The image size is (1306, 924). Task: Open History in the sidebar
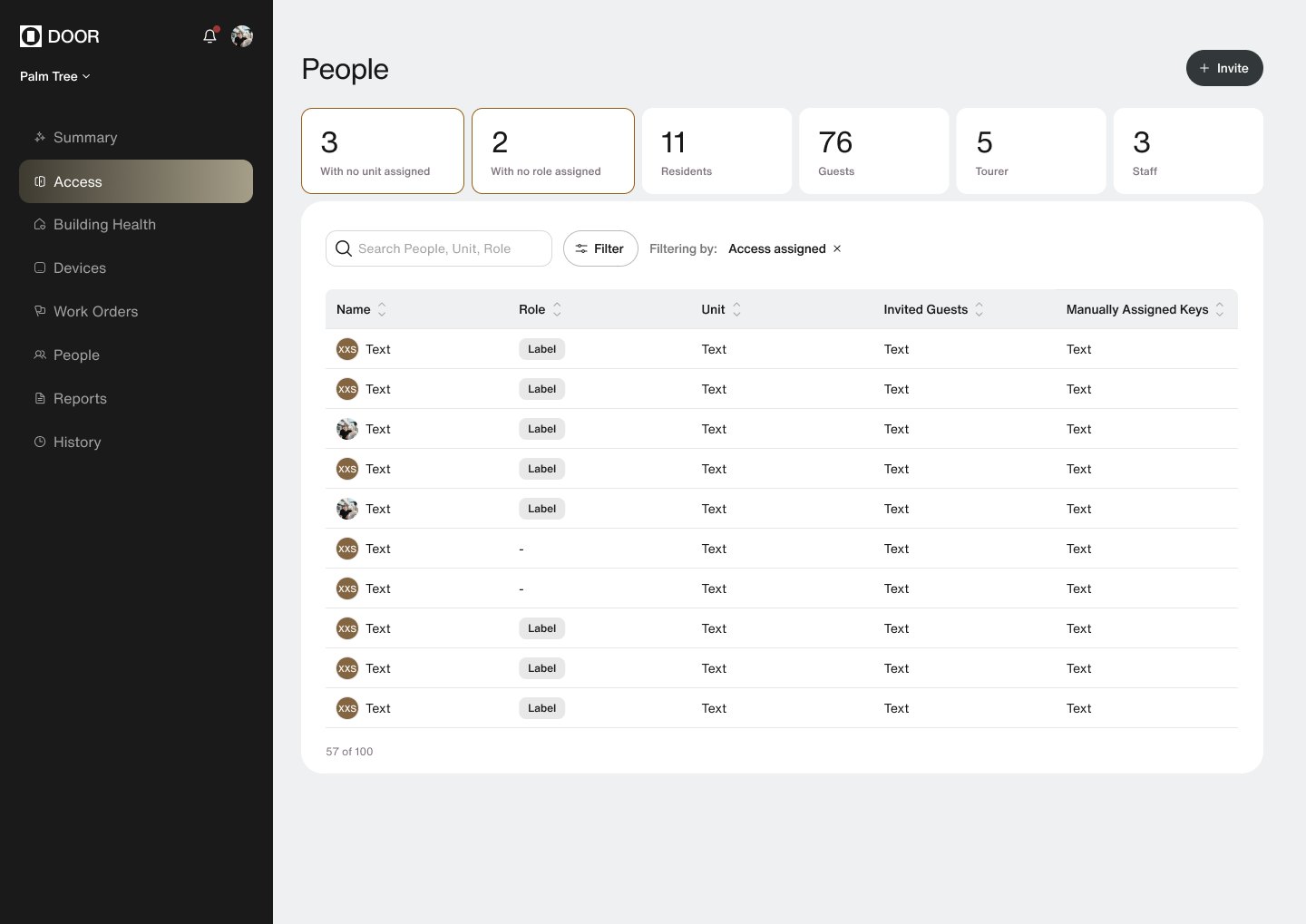click(136, 443)
